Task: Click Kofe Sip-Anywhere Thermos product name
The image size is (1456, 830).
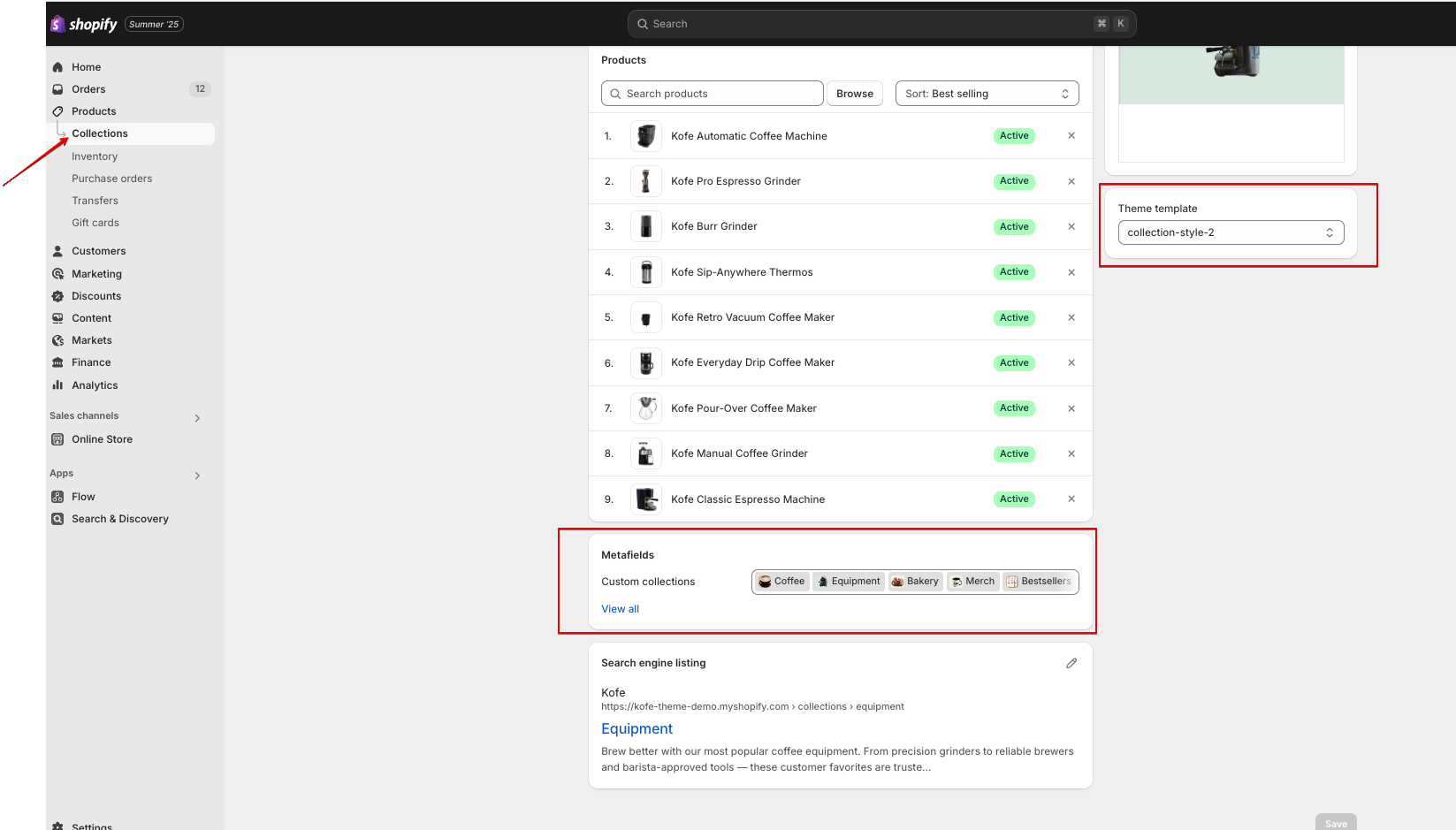Action: click(742, 272)
